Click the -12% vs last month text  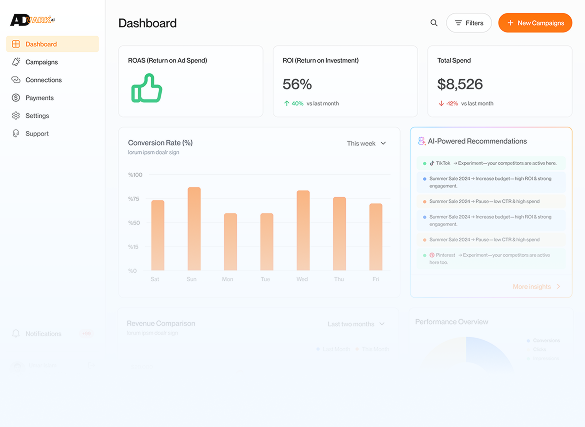tap(470, 103)
